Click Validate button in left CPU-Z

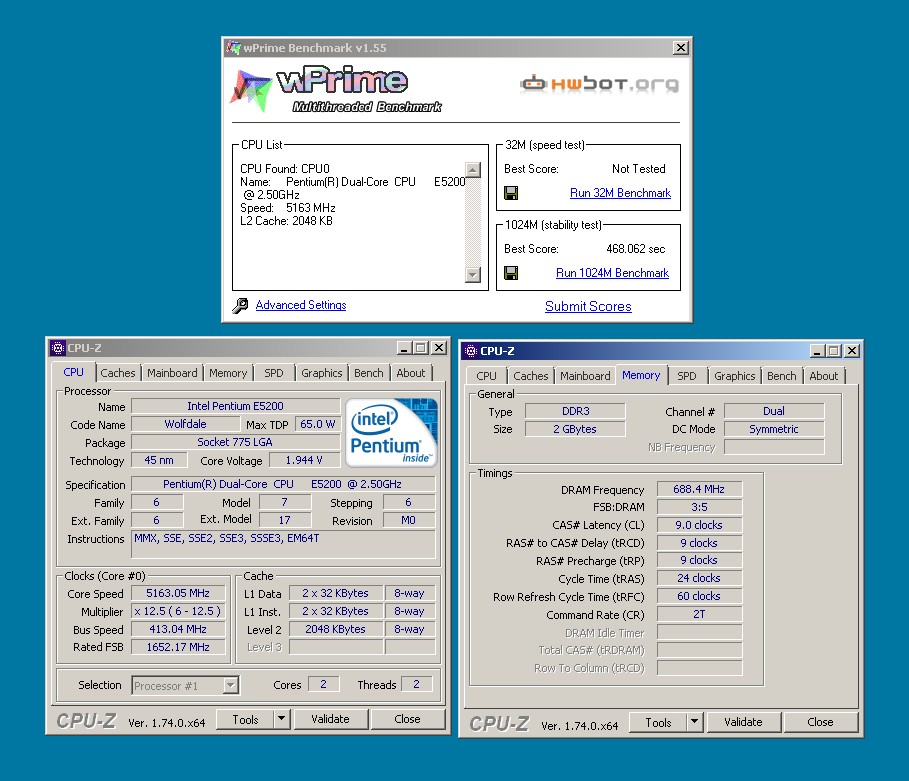pyautogui.click(x=330, y=719)
